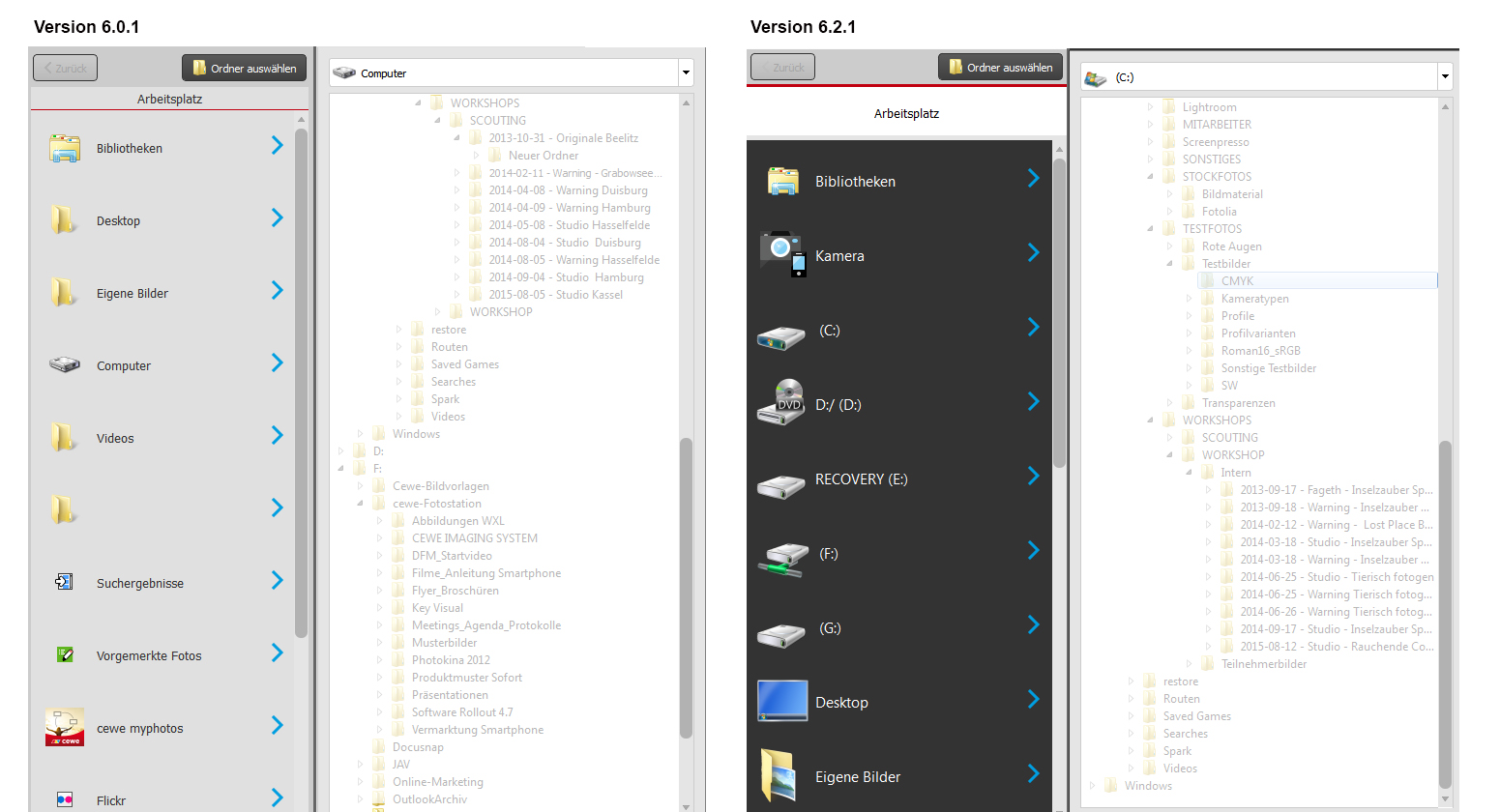The height and width of the screenshot is (812, 1500).
Task: Open the (C:) drive dropdown arrow
Action: click(x=1444, y=77)
